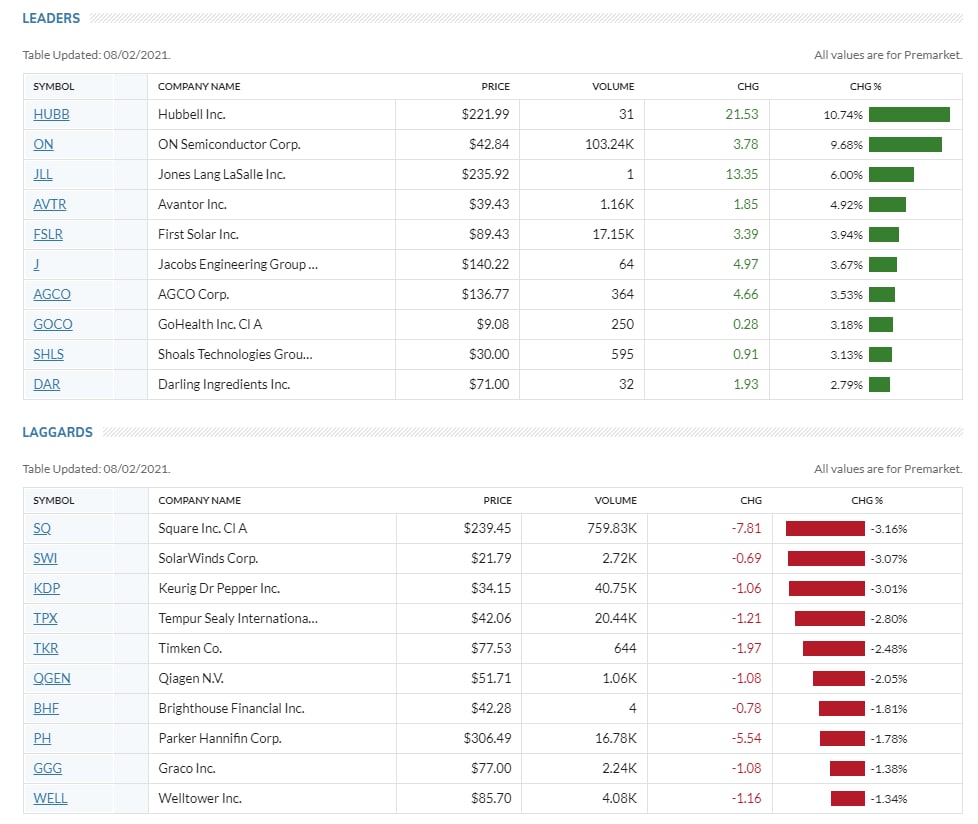
Task: Select the Leaders table CHG % header
Action: (865, 86)
